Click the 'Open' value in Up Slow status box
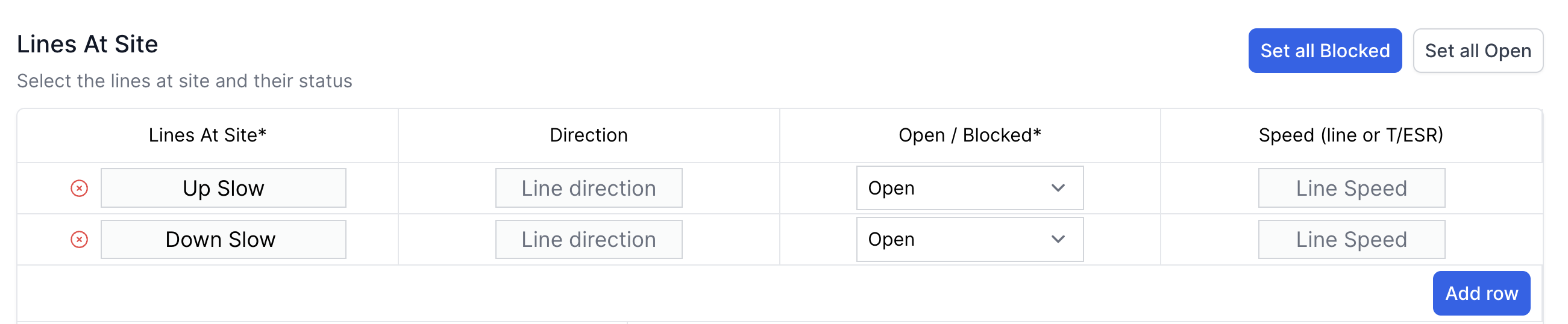The height and width of the screenshot is (324, 1568). click(x=891, y=188)
